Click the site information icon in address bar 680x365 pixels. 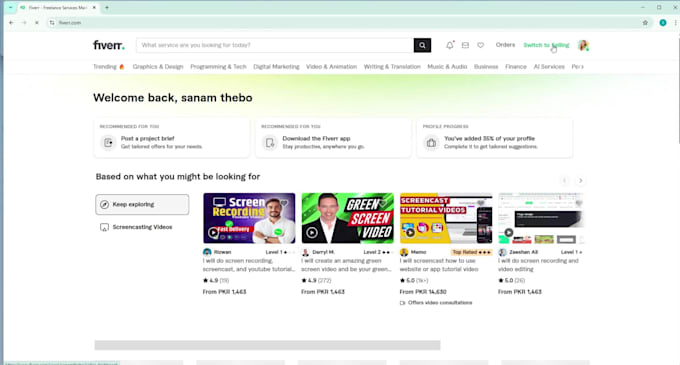[x=52, y=23]
